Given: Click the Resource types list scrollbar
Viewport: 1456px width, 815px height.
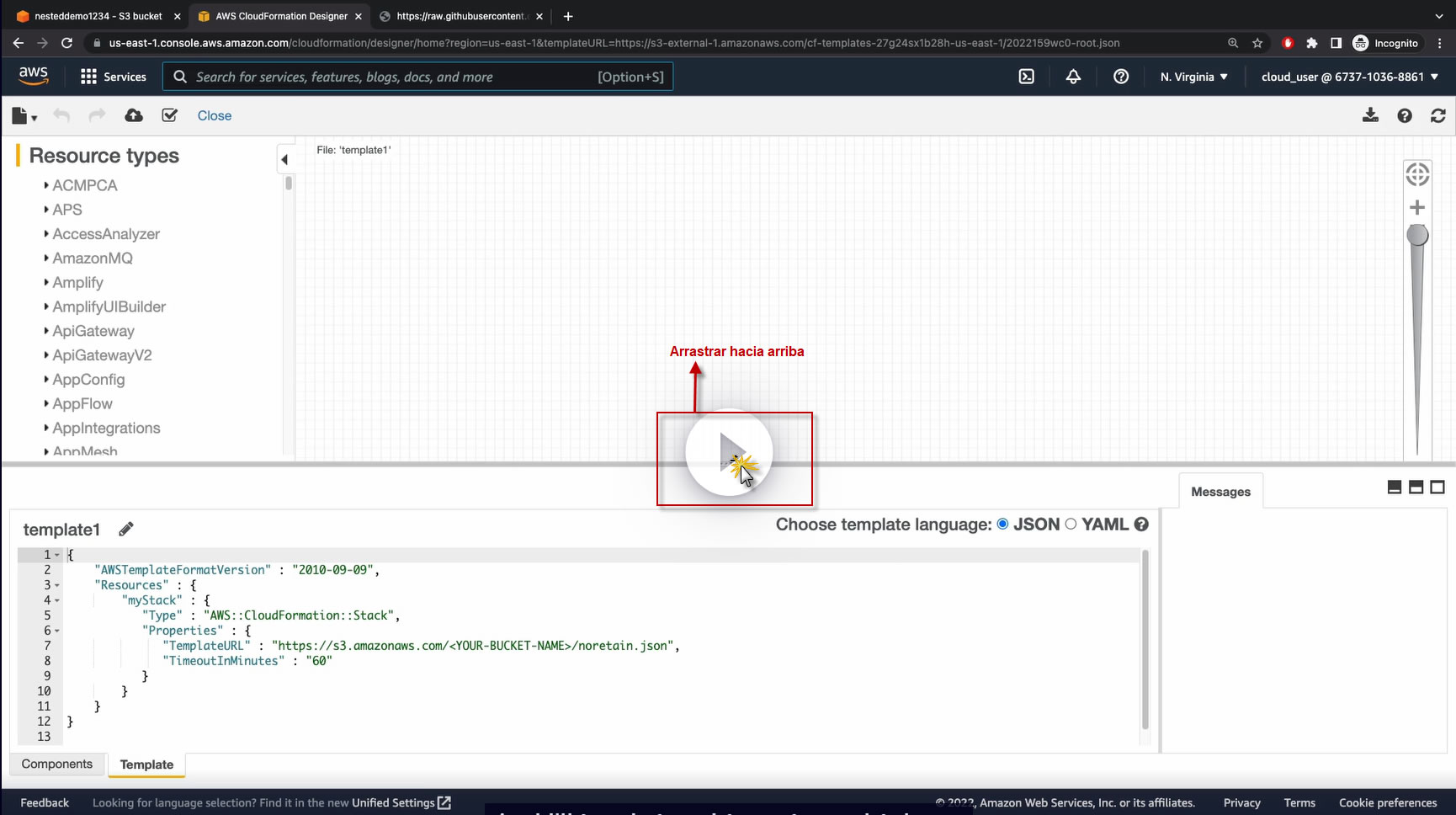Looking at the screenshot, I should click(x=289, y=183).
